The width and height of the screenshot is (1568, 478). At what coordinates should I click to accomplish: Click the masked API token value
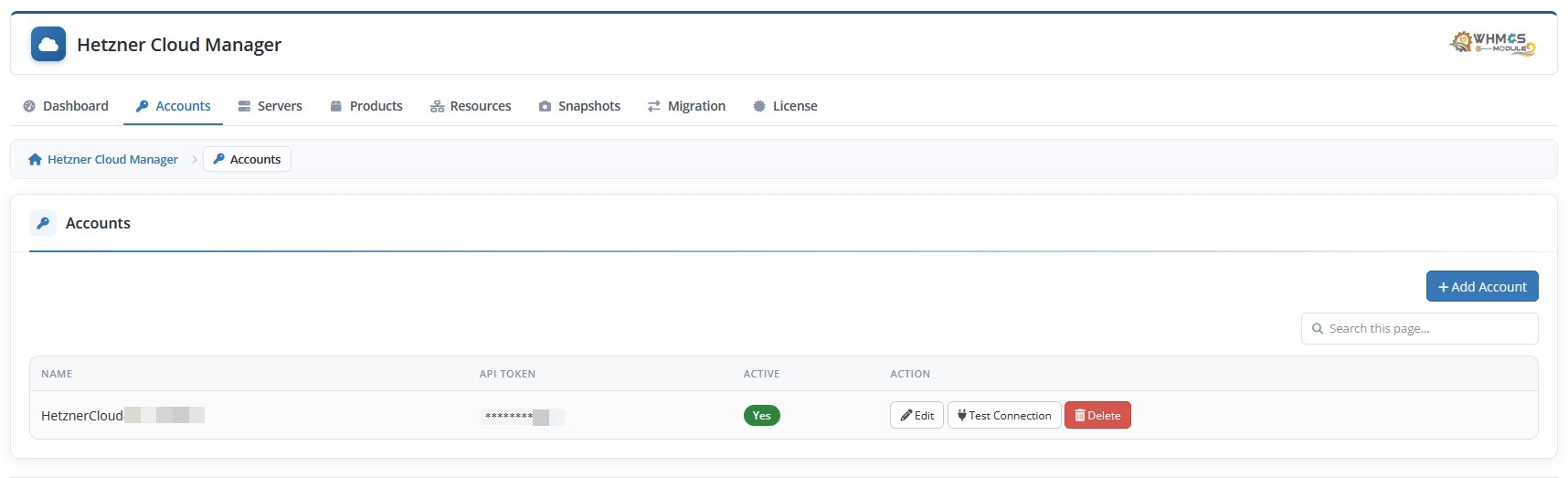point(522,417)
